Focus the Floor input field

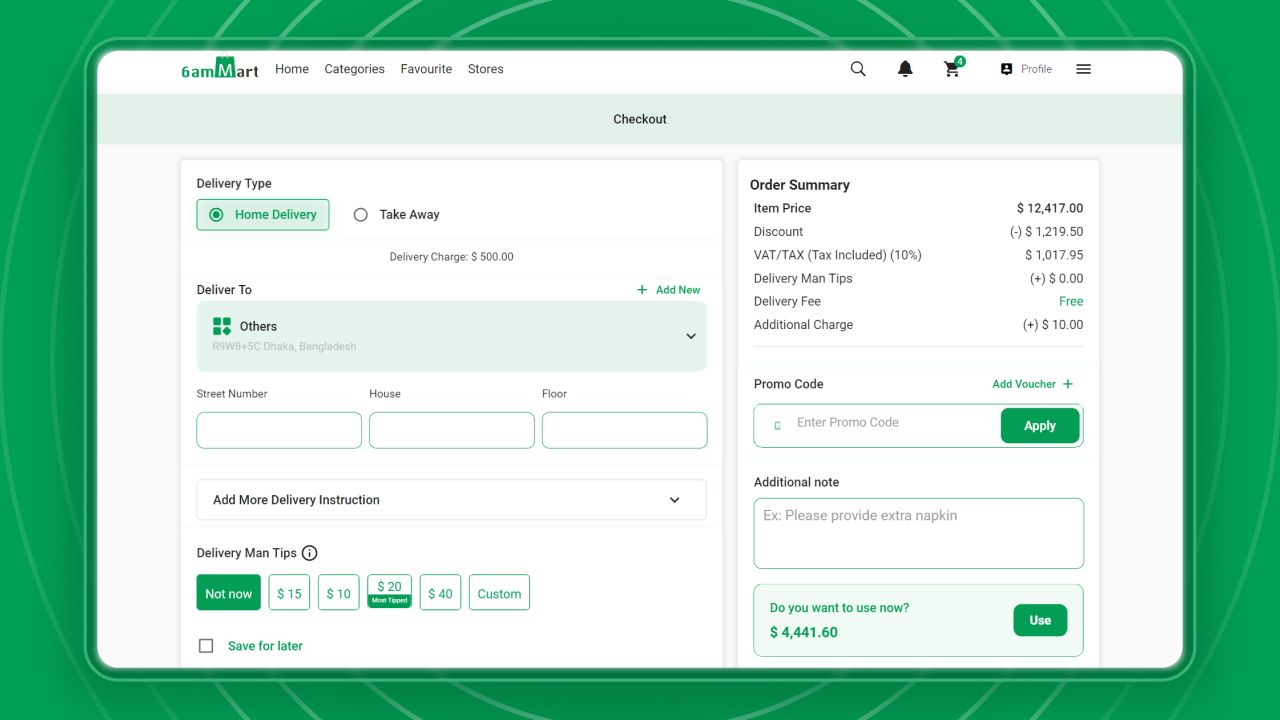coord(624,430)
